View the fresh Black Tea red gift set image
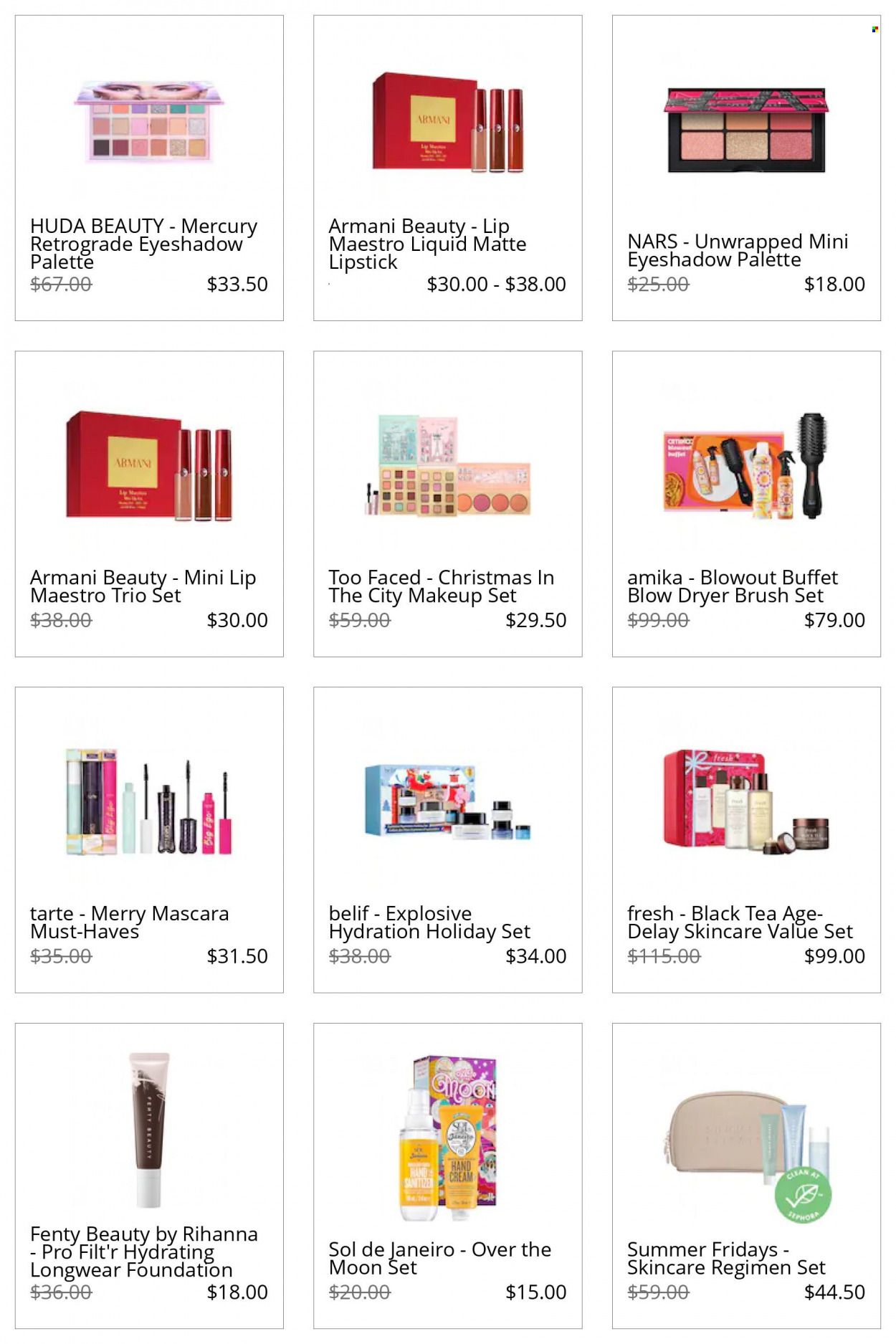896x1344 pixels. 746,801
